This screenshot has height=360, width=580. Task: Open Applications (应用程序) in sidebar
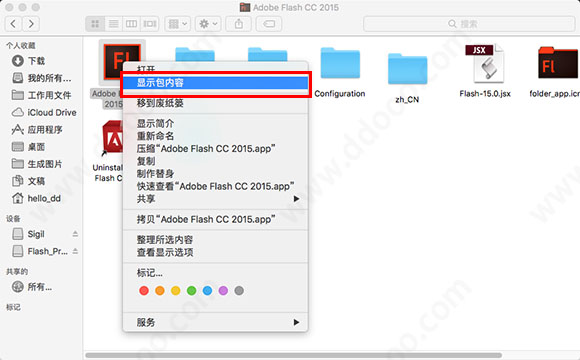37,129
